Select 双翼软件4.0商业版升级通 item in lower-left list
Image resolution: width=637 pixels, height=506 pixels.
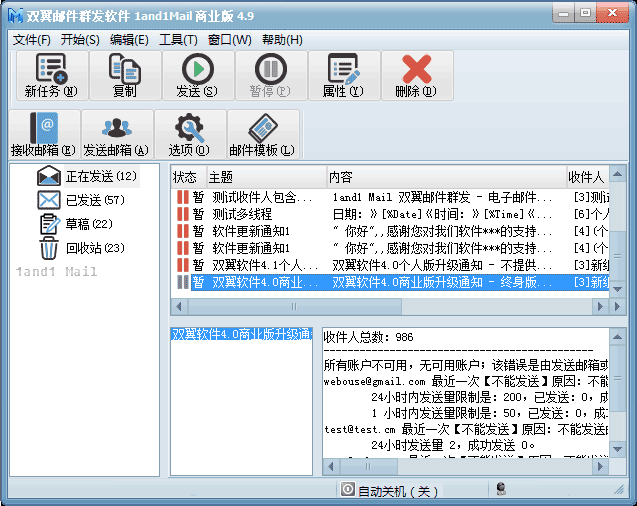242,334
